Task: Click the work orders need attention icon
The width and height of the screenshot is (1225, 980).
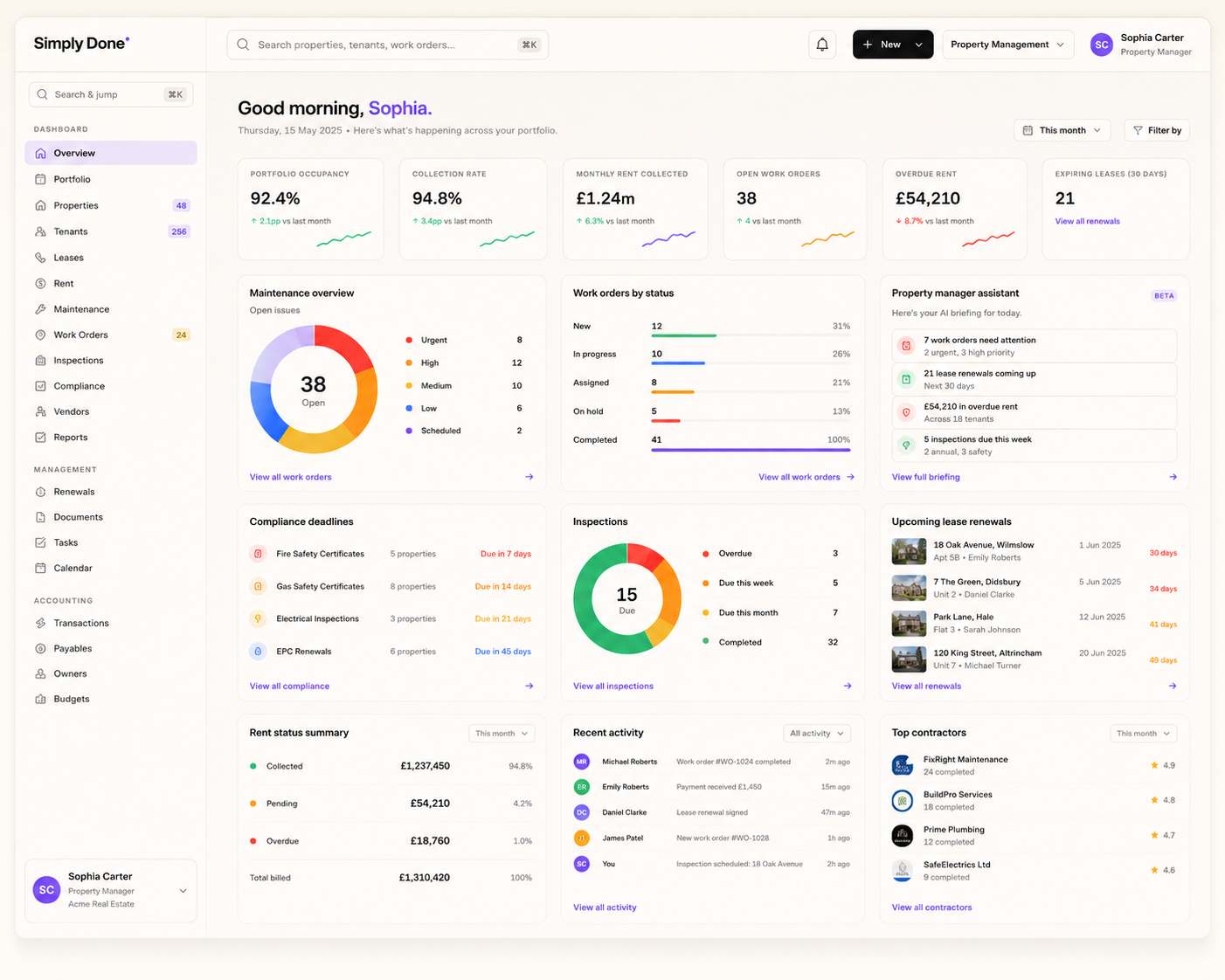Action: 906,346
